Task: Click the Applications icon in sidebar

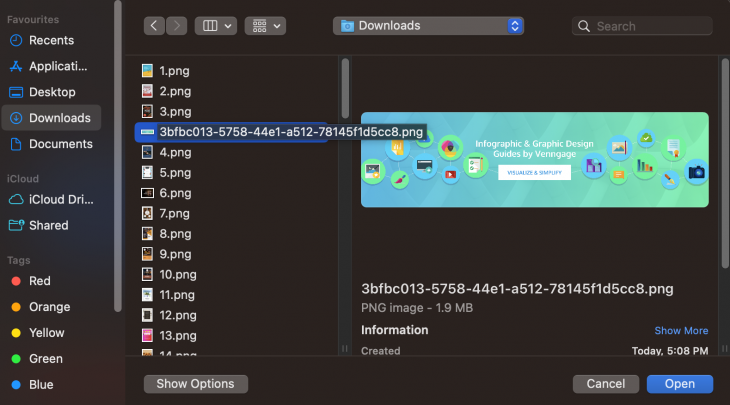Action: [x=16, y=66]
